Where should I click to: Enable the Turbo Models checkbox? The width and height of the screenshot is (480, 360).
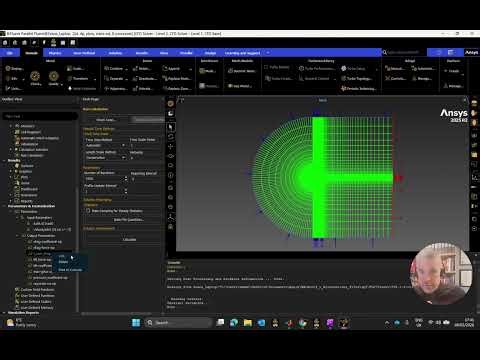[266, 67]
